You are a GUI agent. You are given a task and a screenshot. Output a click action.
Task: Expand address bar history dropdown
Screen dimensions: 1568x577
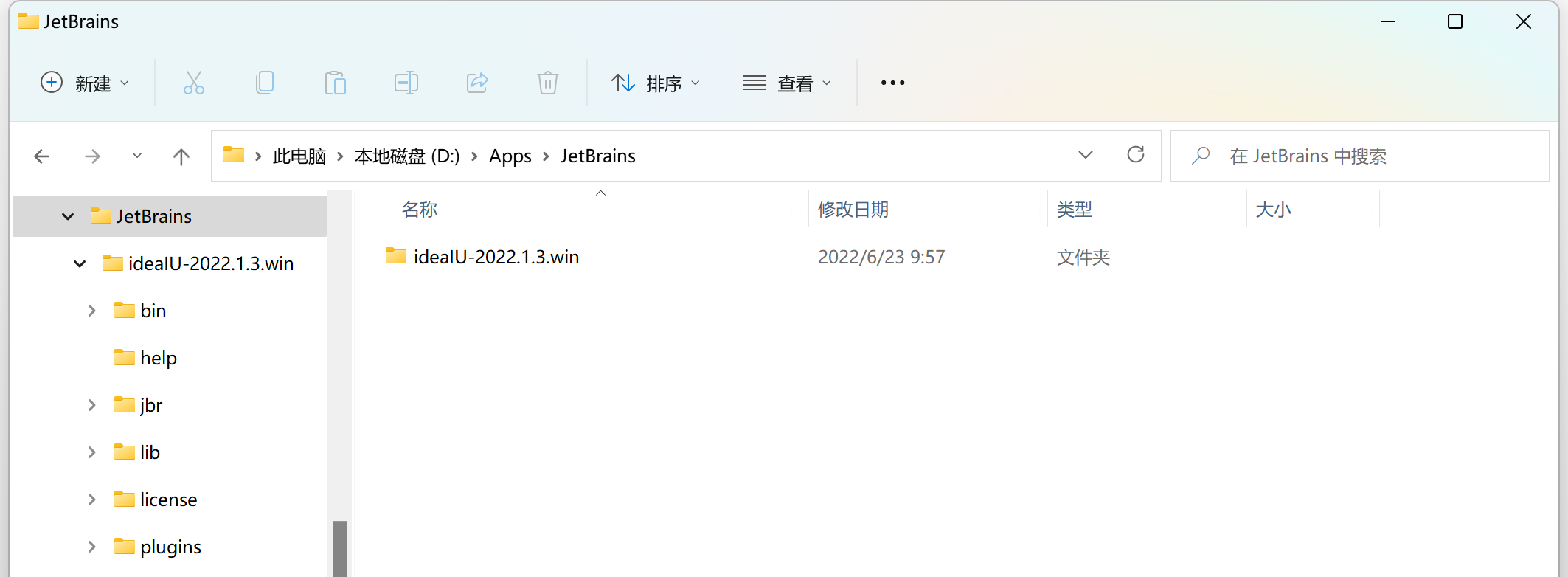tap(1086, 155)
